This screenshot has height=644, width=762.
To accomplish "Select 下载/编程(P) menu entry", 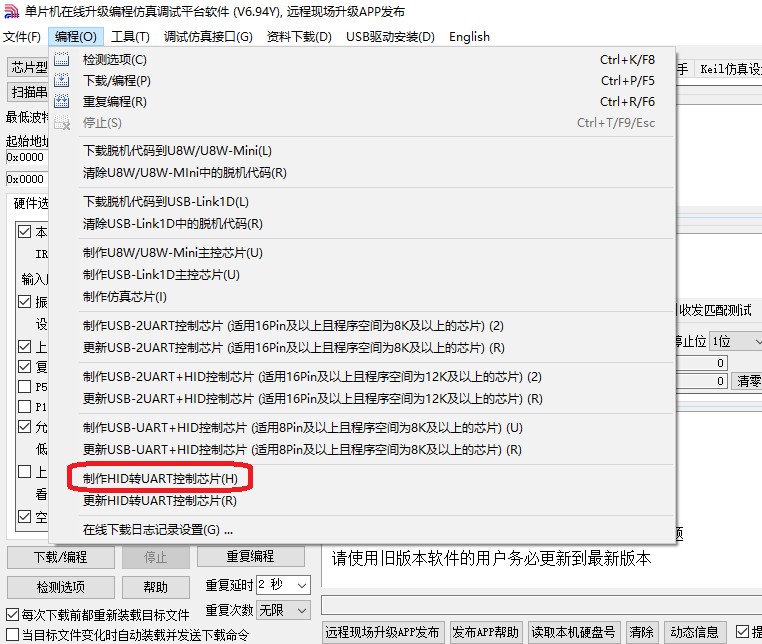I will (x=362, y=80).
